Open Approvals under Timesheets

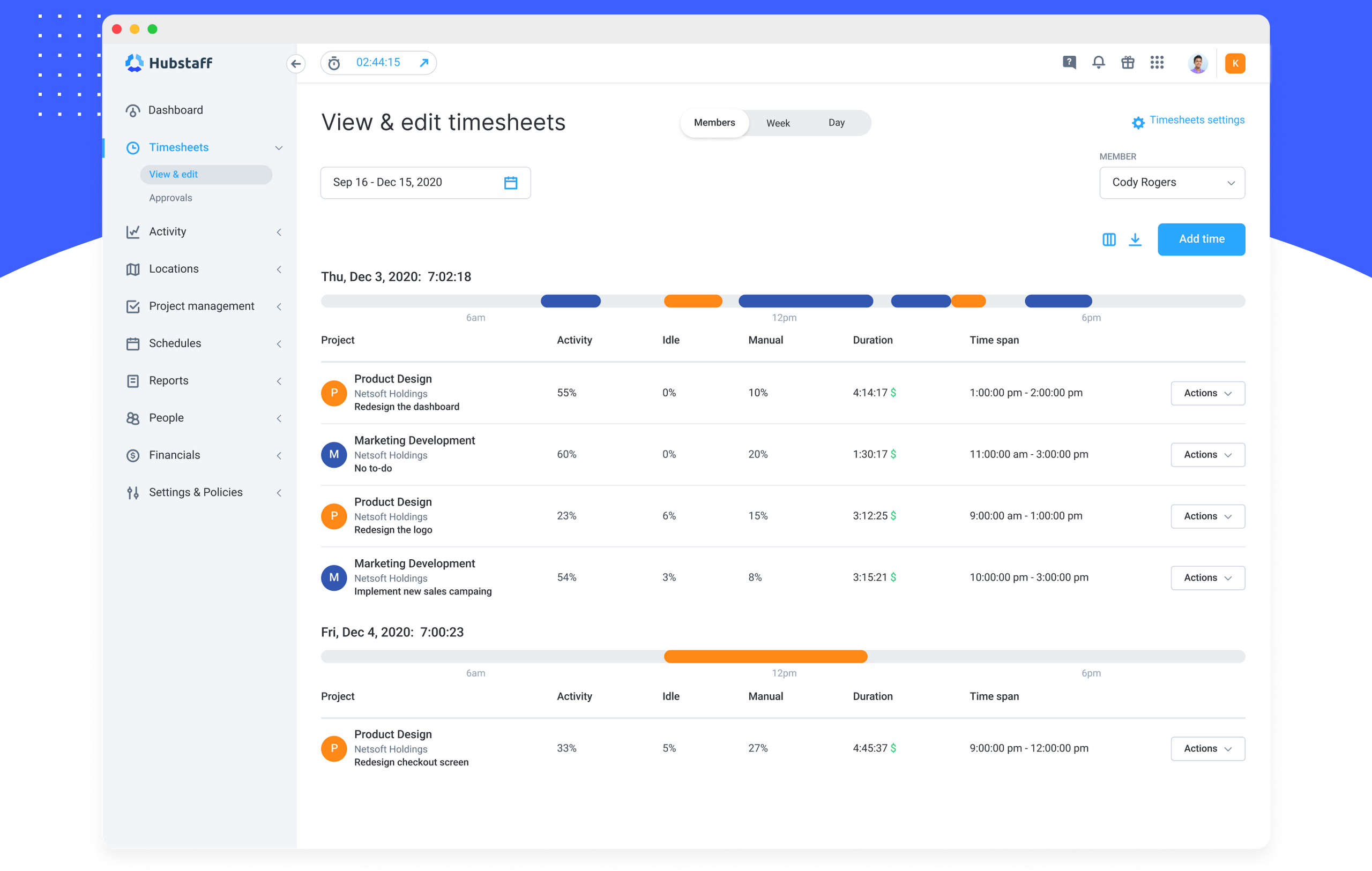point(170,198)
